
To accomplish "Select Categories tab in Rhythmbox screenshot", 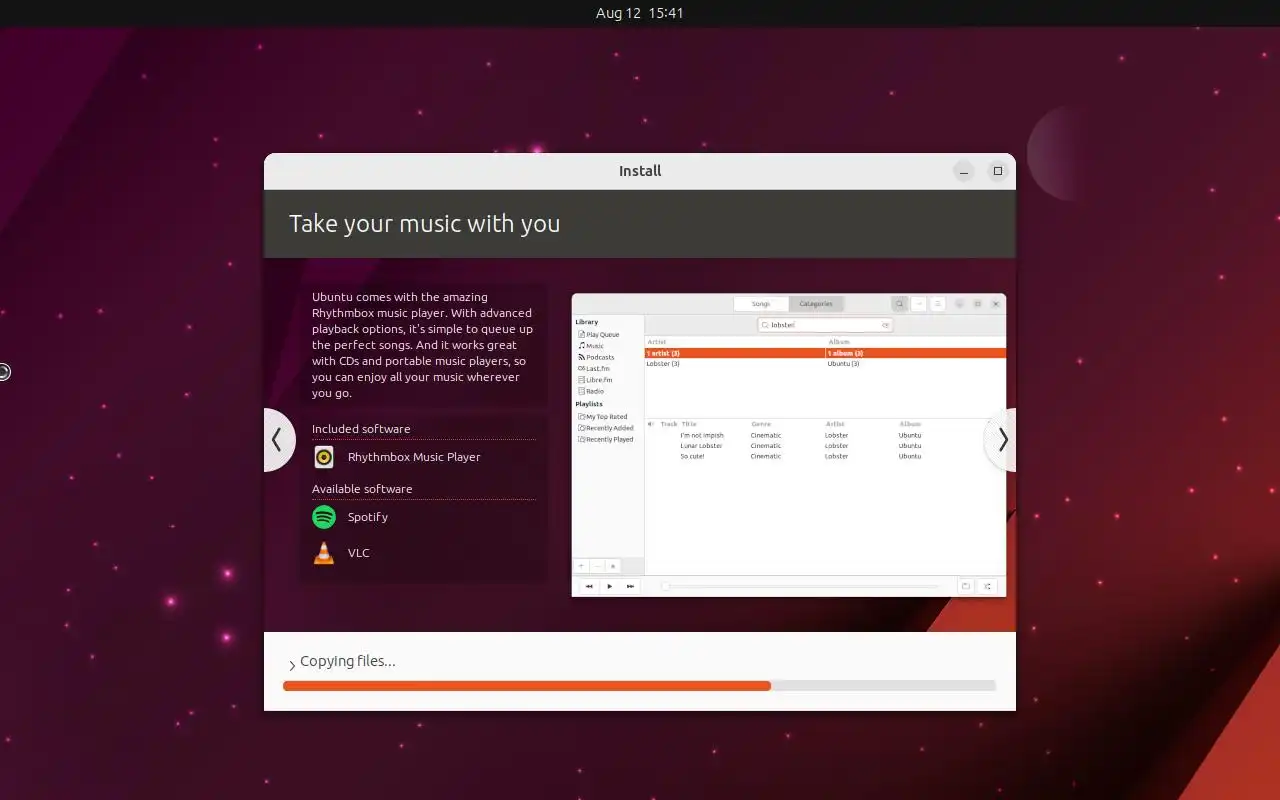I will click(x=816, y=304).
